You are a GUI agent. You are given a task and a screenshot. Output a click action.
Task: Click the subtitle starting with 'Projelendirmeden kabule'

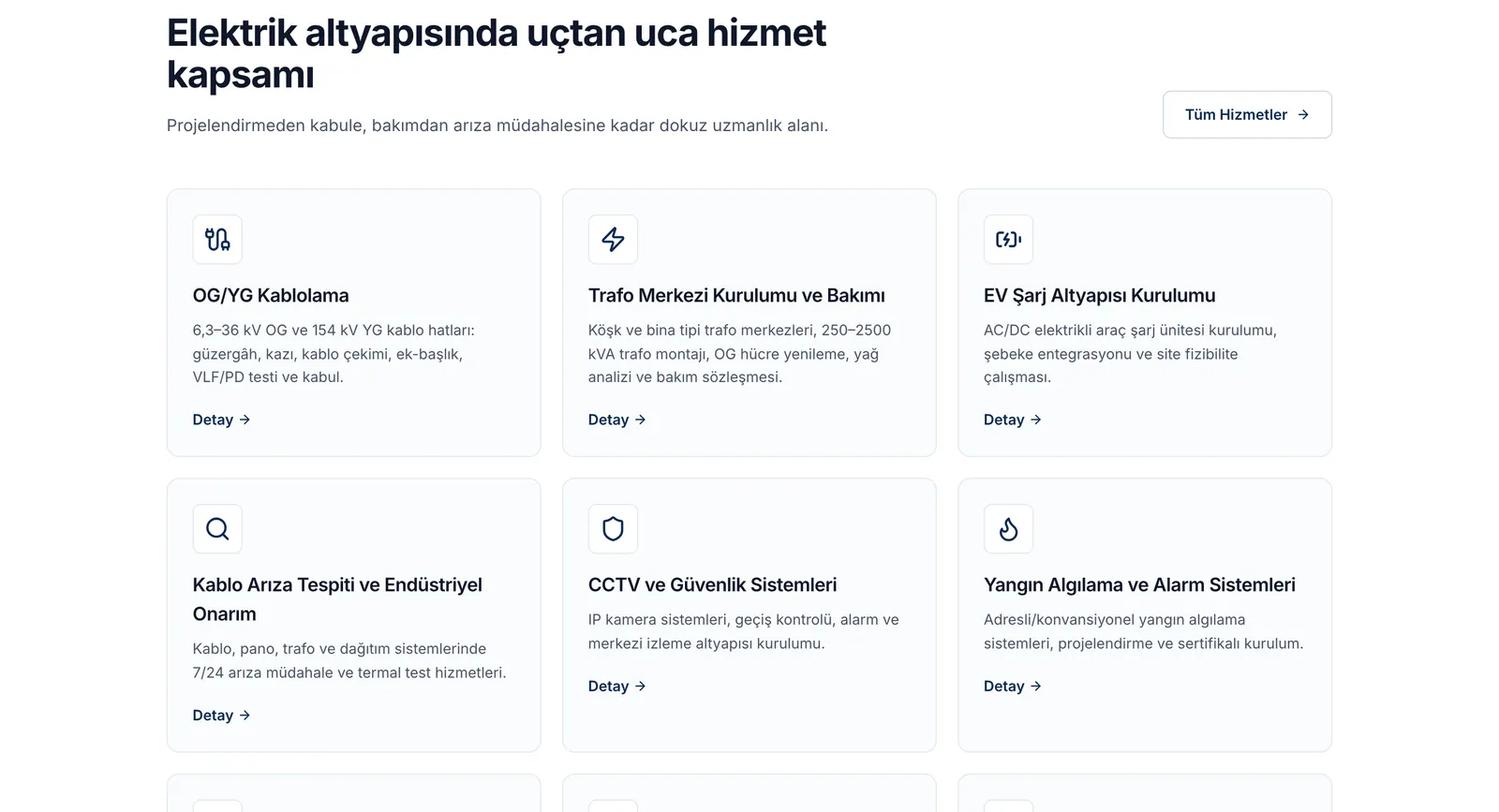(x=497, y=125)
